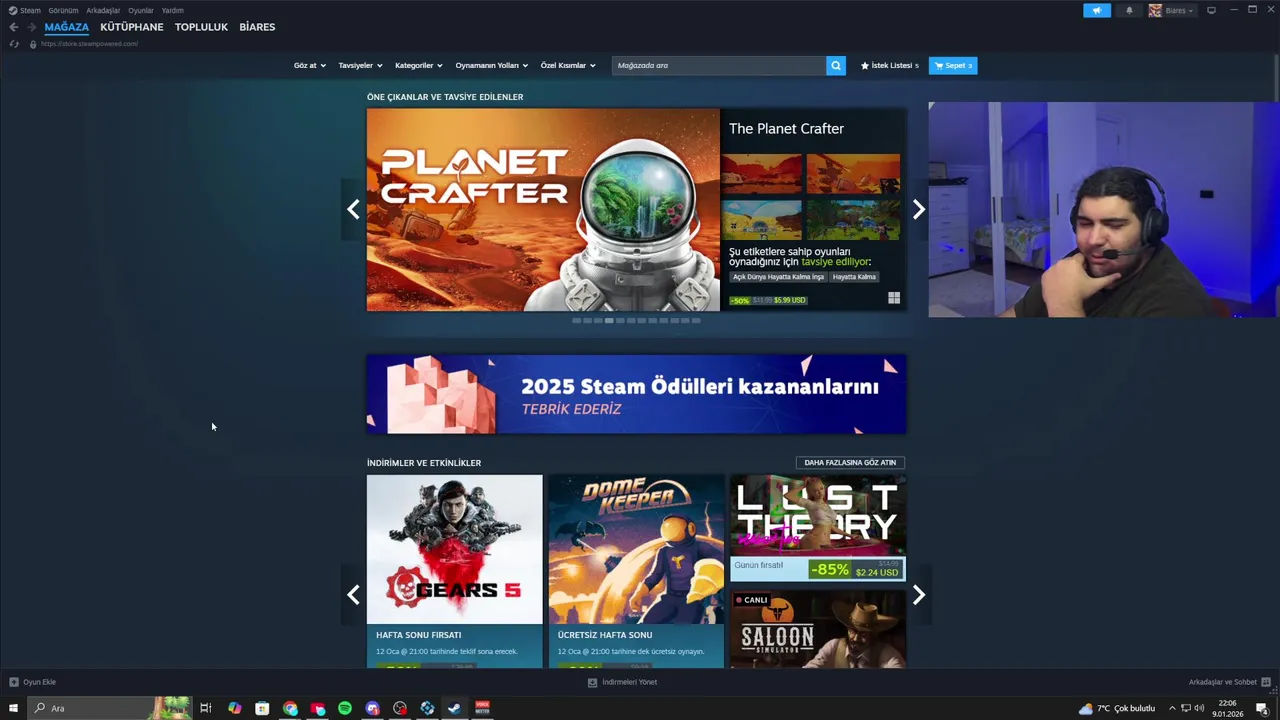
Task: Open Windows Start menu
Action: pos(13,708)
